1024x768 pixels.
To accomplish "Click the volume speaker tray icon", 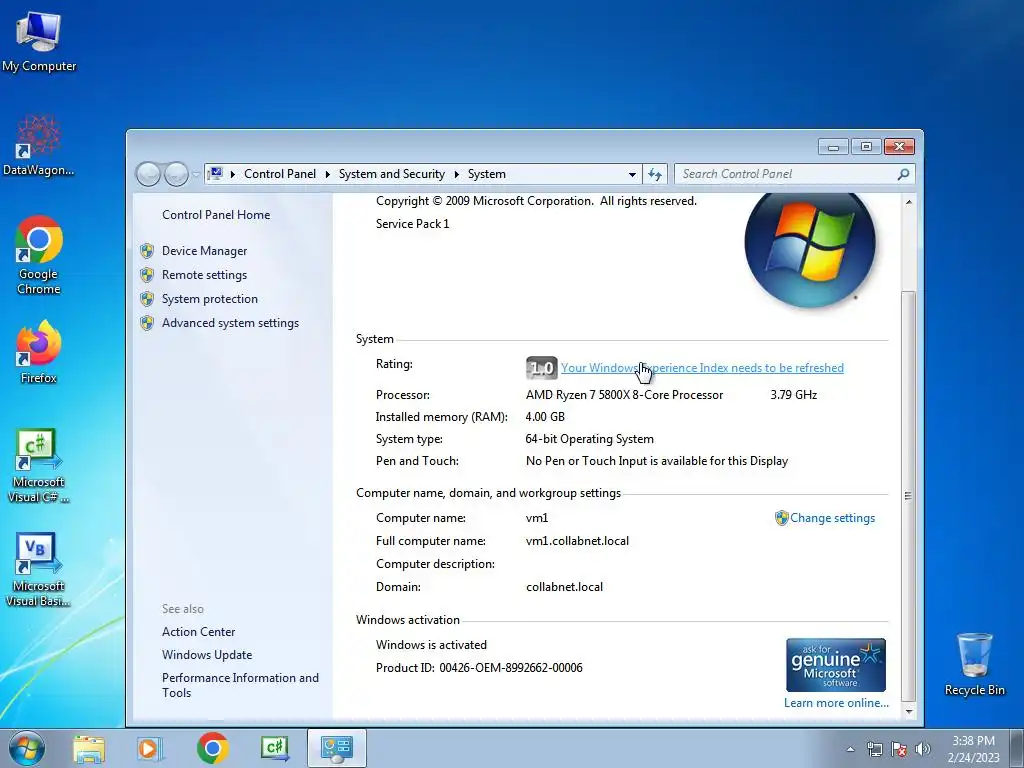I will [x=923, y=749].
